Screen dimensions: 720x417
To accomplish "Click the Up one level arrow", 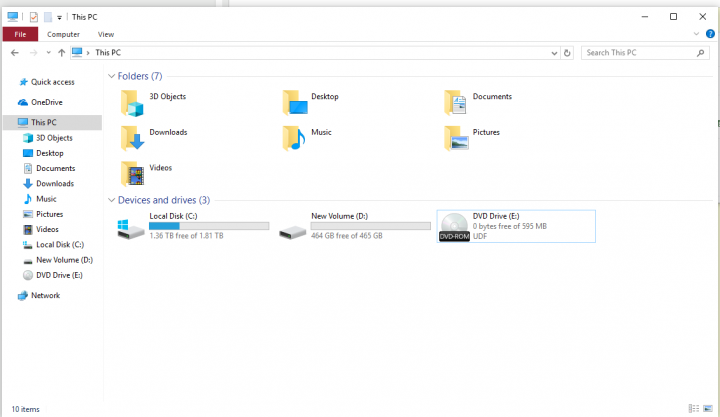I will 62,53.
